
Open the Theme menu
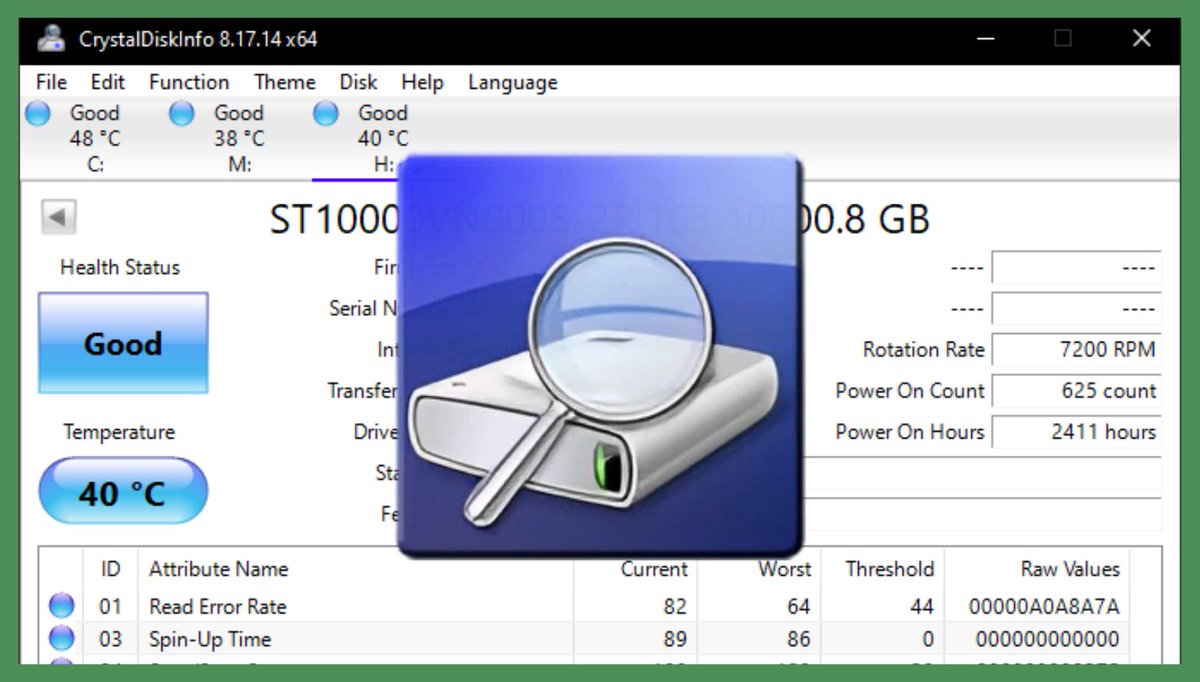click(x=284, y=82)
